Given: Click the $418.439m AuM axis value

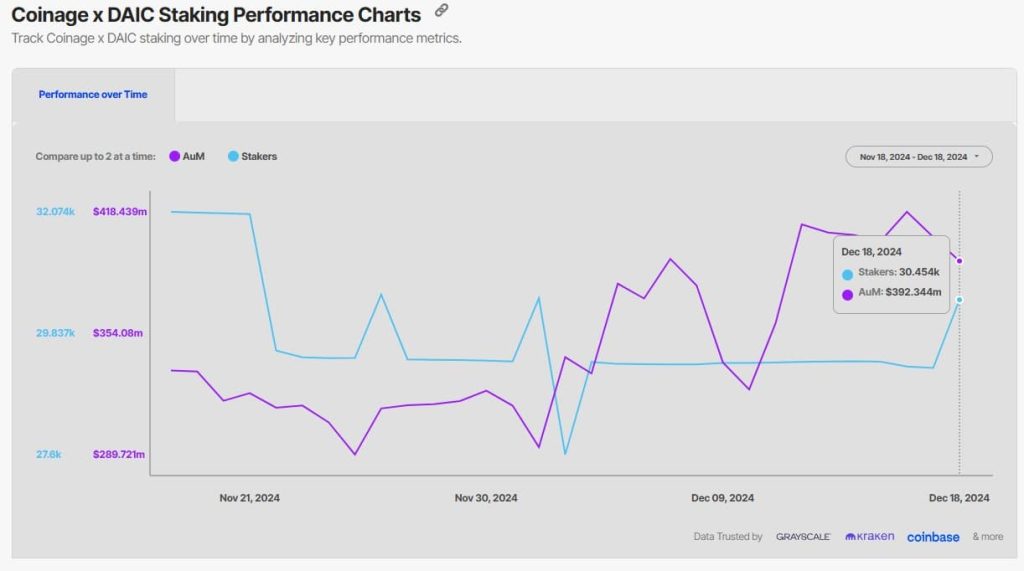Looking at the screenshot, I should [120, 212].
